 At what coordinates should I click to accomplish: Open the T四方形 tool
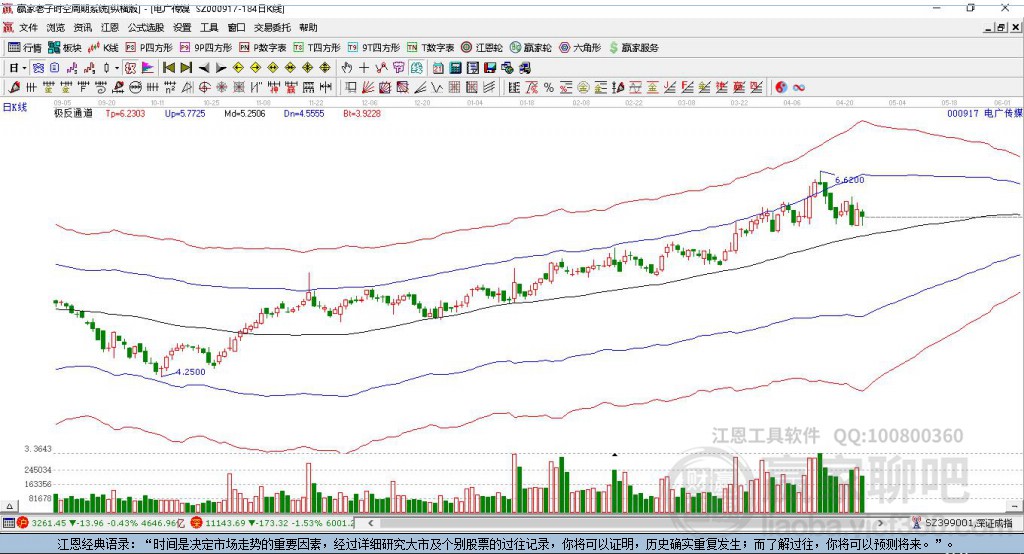[x=317, y=48]
